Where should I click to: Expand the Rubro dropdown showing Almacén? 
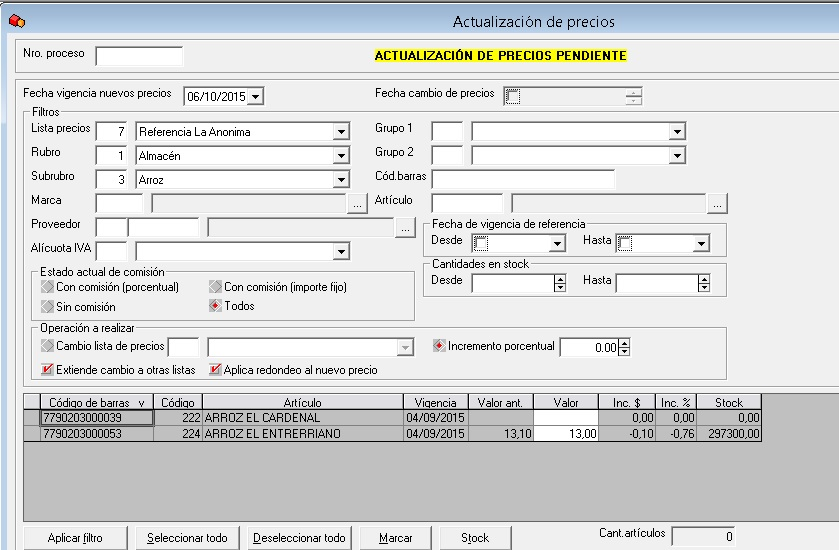(341, 156)
